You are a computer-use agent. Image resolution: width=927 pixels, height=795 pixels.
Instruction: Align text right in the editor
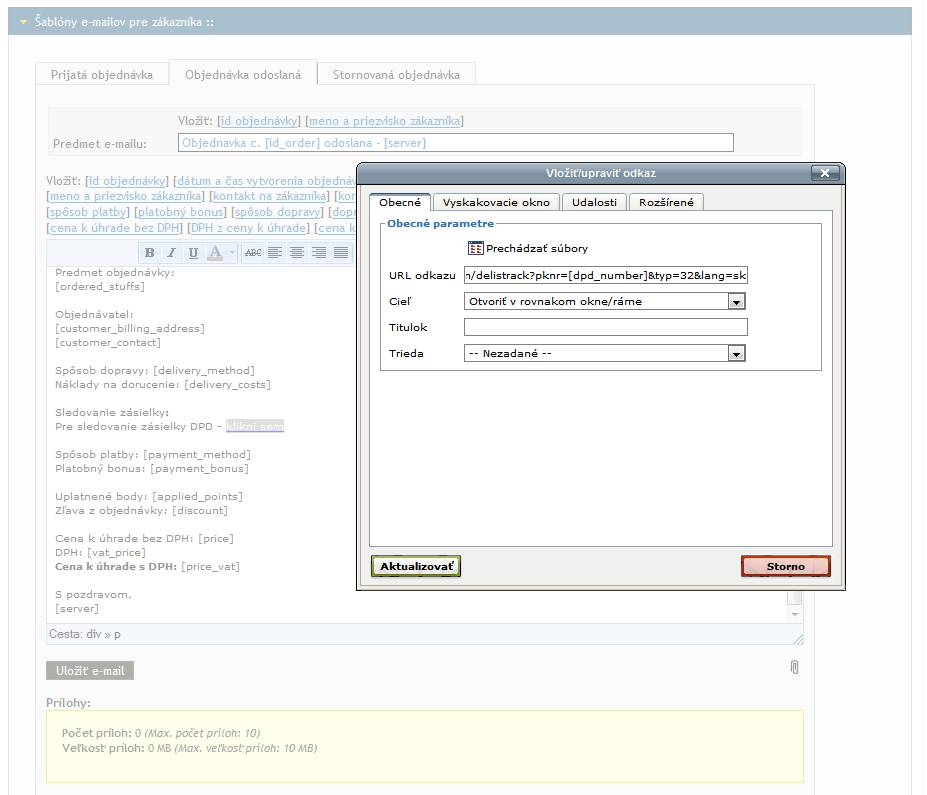(x=319, y=253)
